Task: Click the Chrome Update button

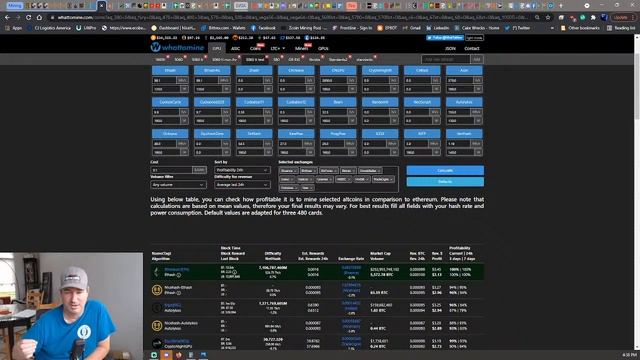Action: [x=622, y=18]
